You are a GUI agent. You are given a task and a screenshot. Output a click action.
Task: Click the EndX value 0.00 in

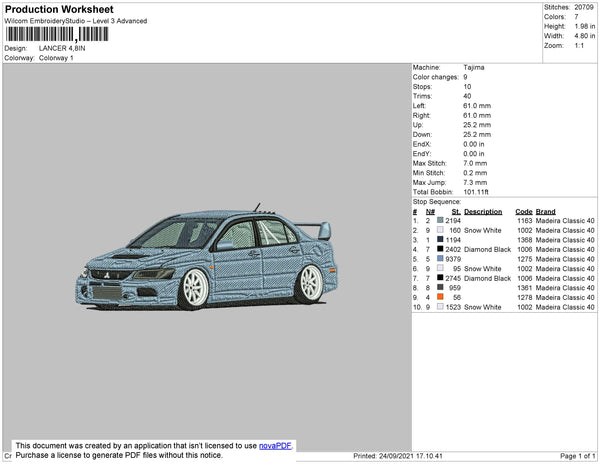[x=474, y=144]
